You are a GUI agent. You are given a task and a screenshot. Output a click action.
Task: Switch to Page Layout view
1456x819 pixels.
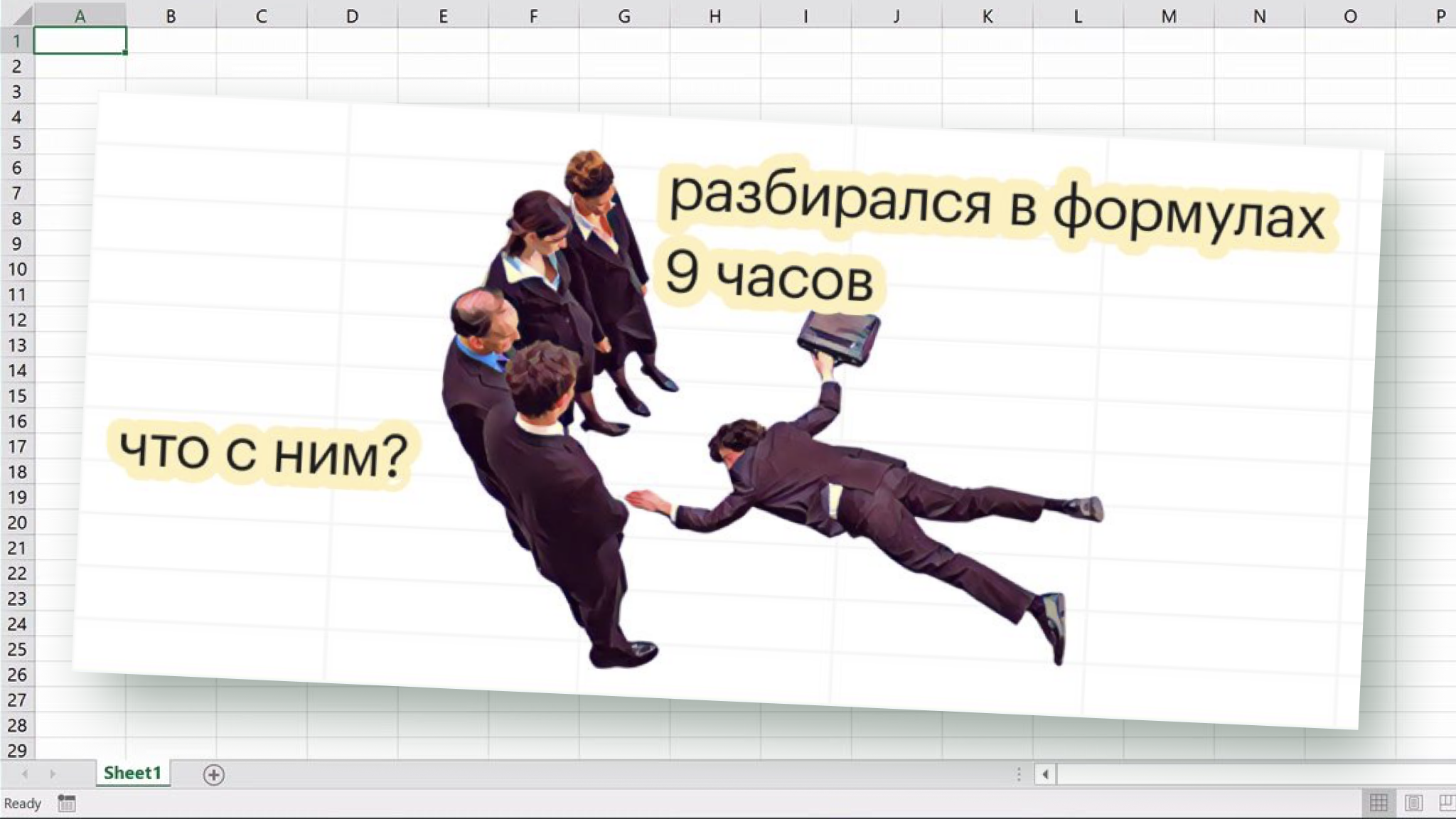tap(1413, 803)
